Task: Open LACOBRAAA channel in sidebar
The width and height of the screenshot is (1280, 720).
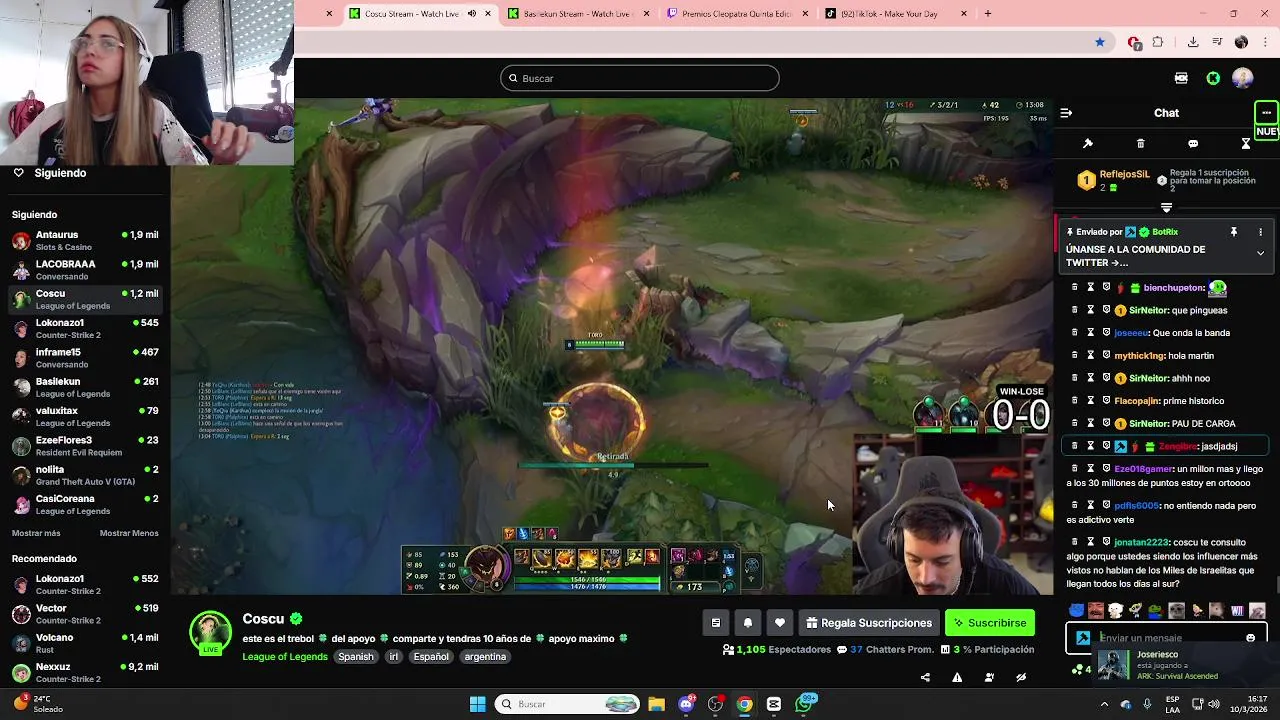Action: [x=85, y=270]
